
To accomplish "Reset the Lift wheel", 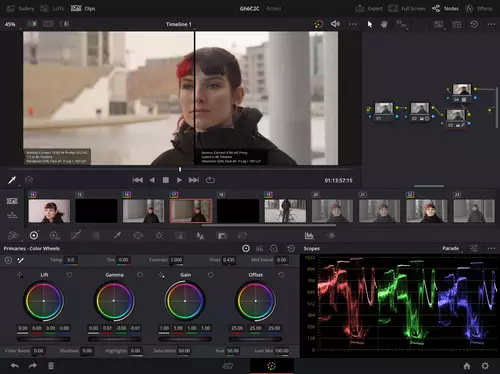I will point(69,275).
